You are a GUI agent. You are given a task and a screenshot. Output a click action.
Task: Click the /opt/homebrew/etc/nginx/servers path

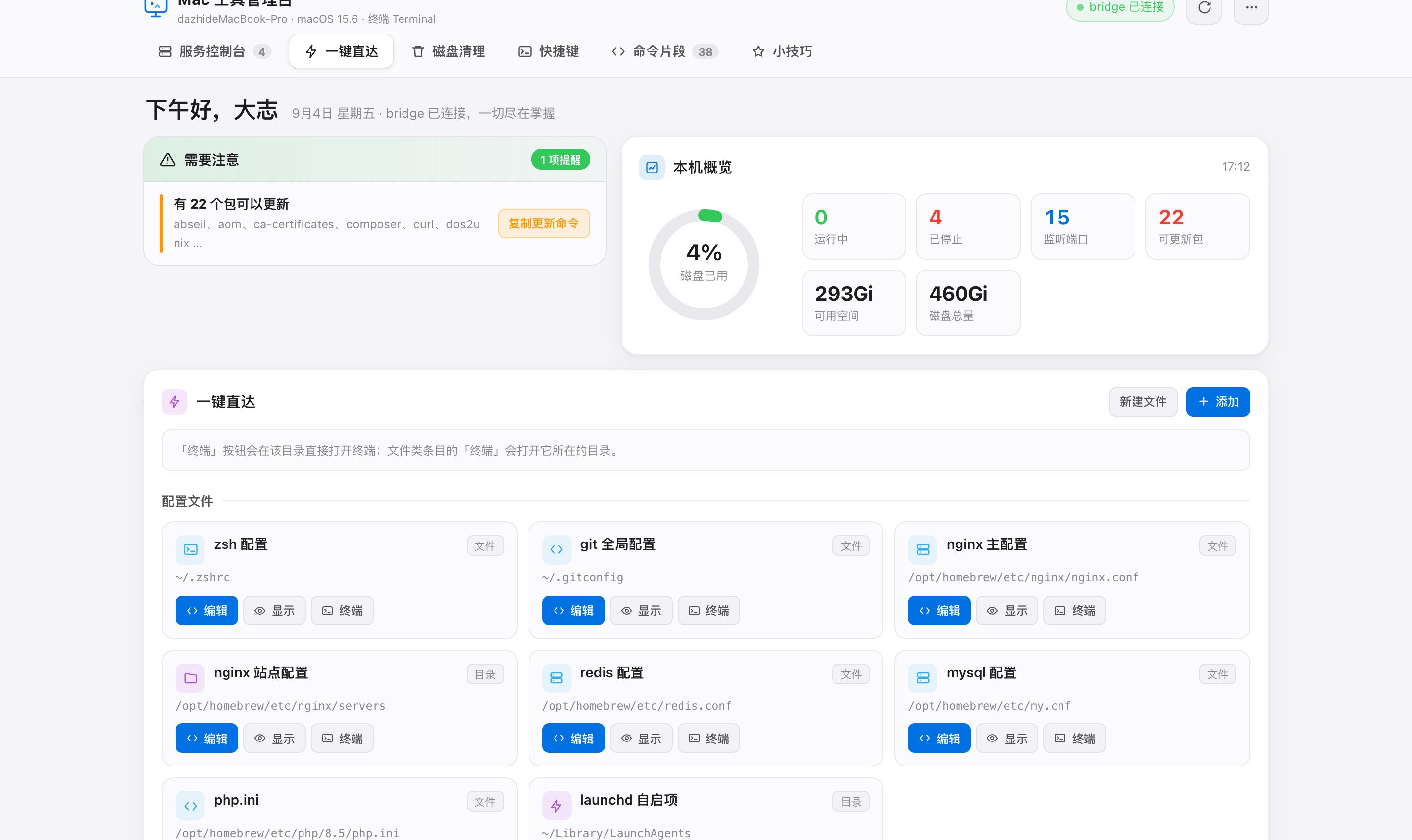[x=281, y=706]
